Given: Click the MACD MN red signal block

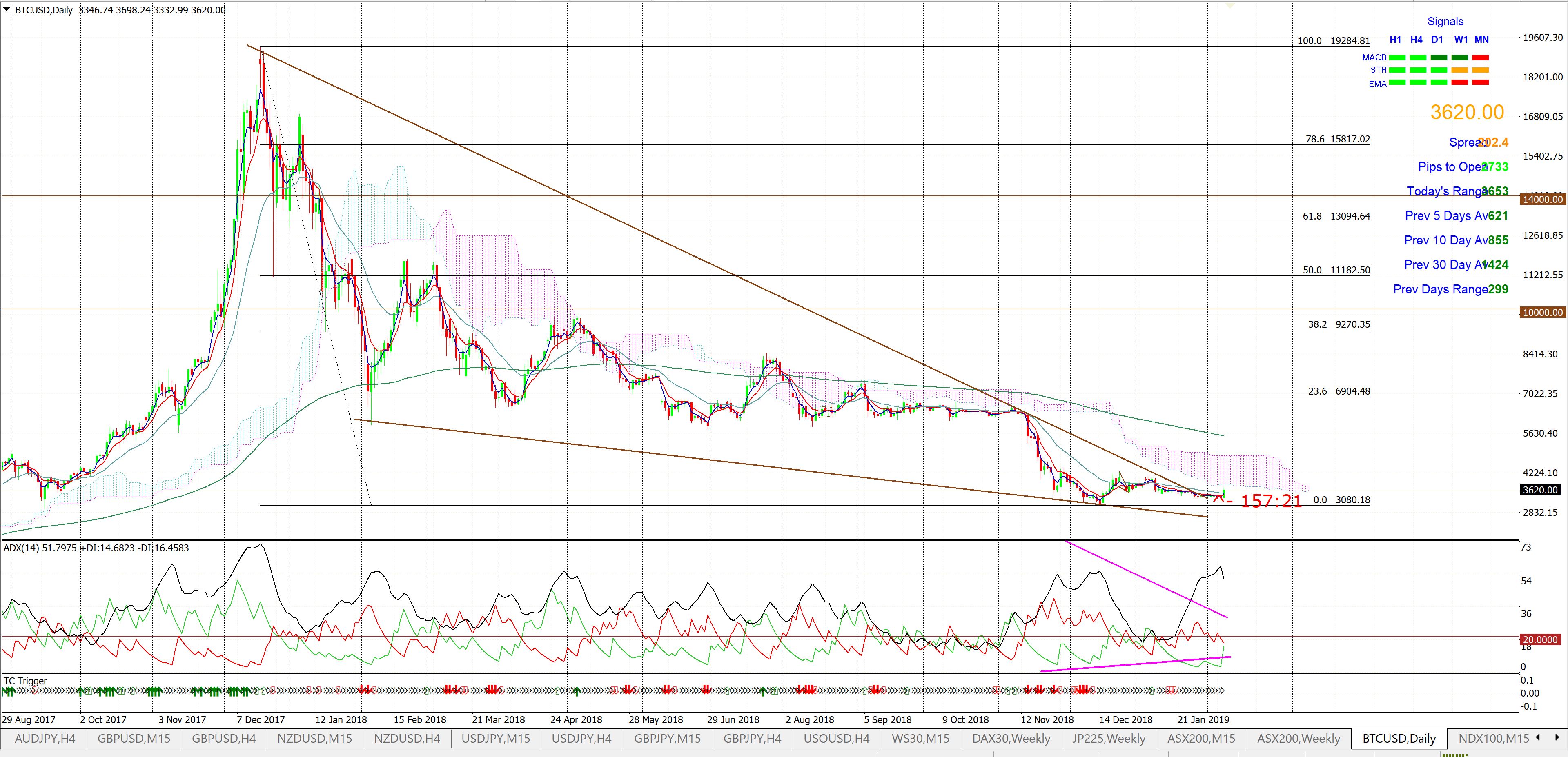Looking at the screenshot, I should (1480, 58).
